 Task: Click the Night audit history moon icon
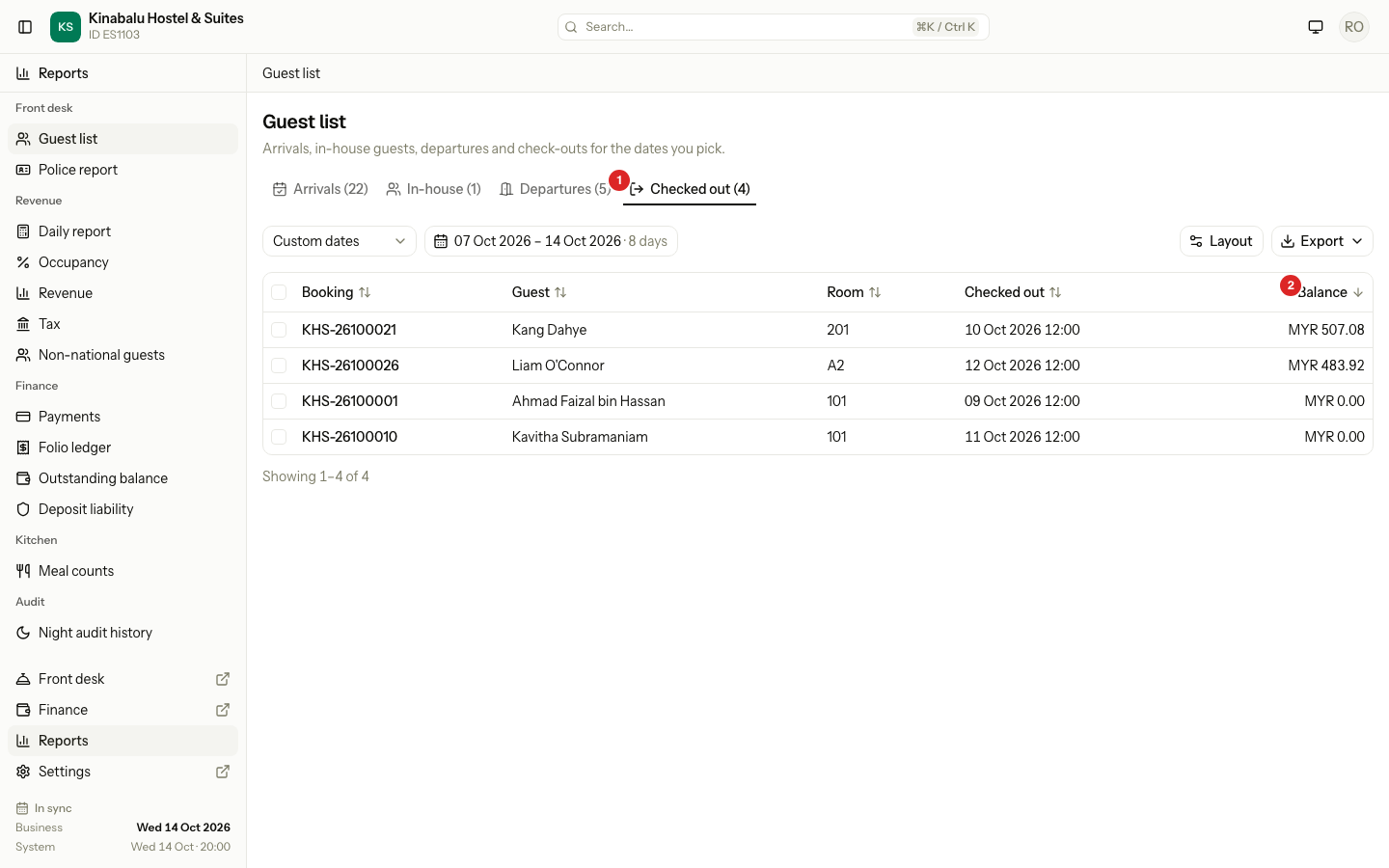pos(23,633)
